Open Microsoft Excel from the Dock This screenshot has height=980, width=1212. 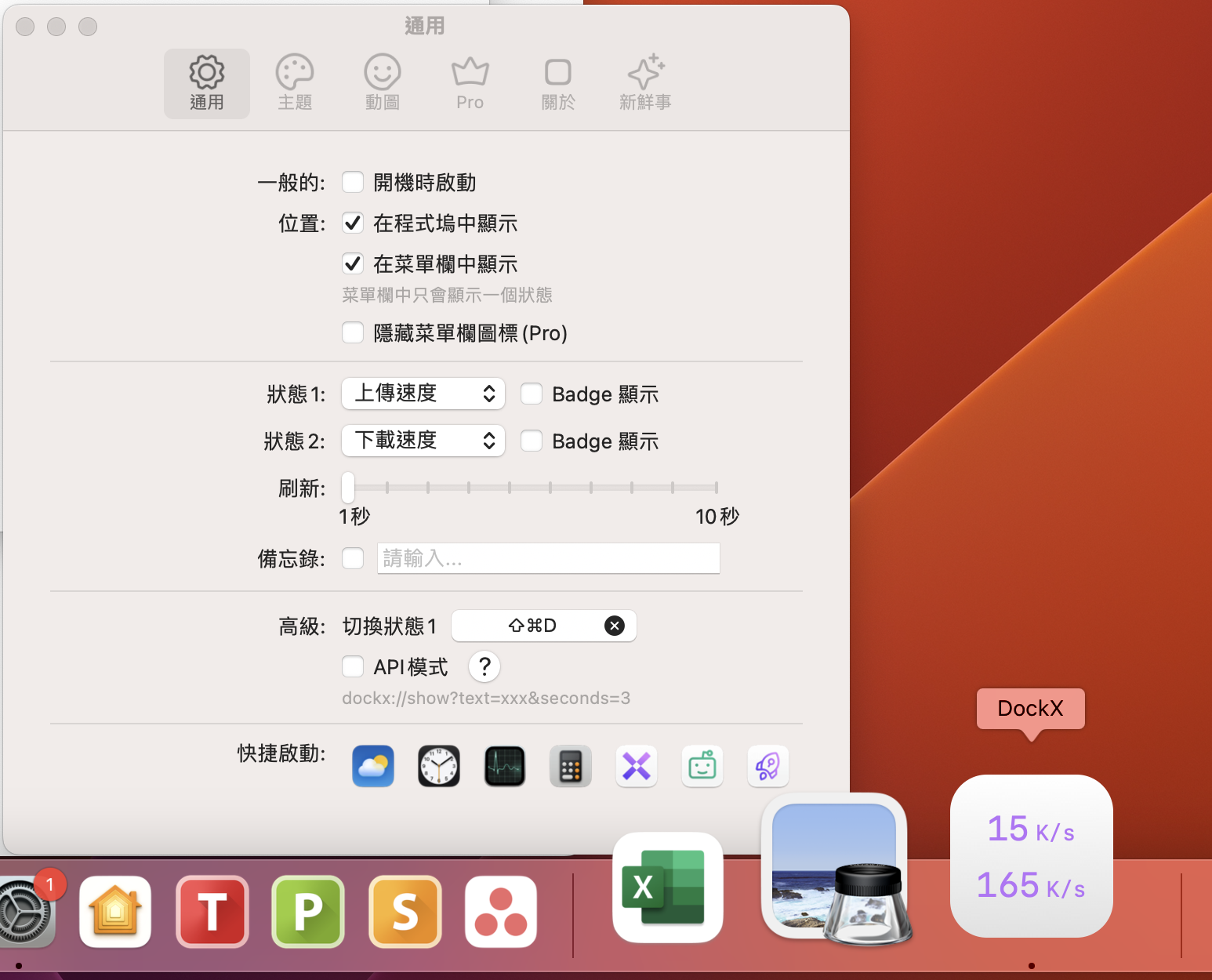pos(667,887)
